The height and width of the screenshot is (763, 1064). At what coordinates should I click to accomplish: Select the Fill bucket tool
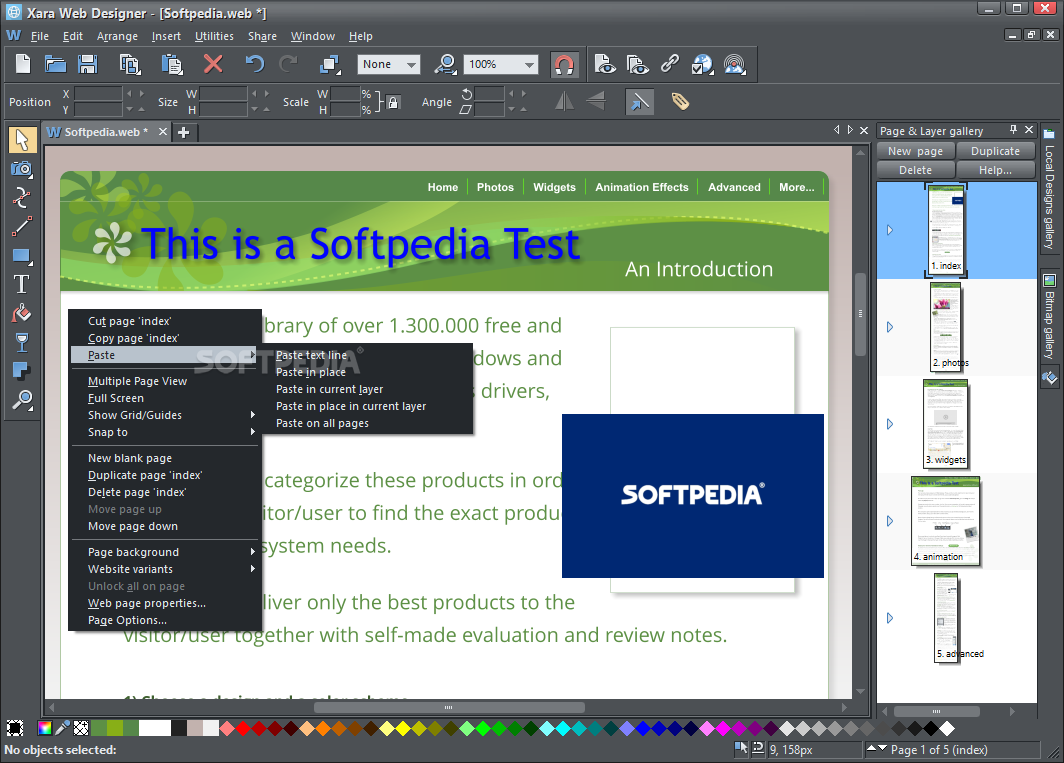[22, 313]
